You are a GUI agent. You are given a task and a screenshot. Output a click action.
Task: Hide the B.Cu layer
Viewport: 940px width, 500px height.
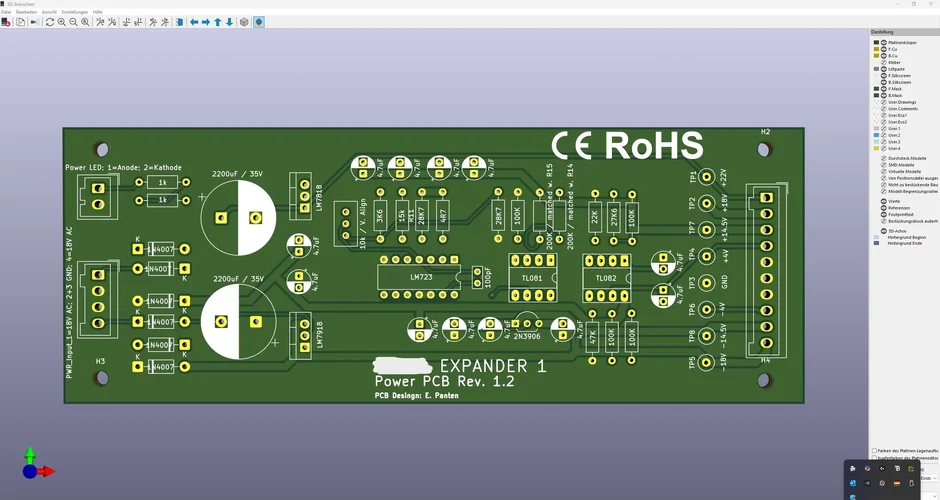pyautogui.click(x=884, y=56)
